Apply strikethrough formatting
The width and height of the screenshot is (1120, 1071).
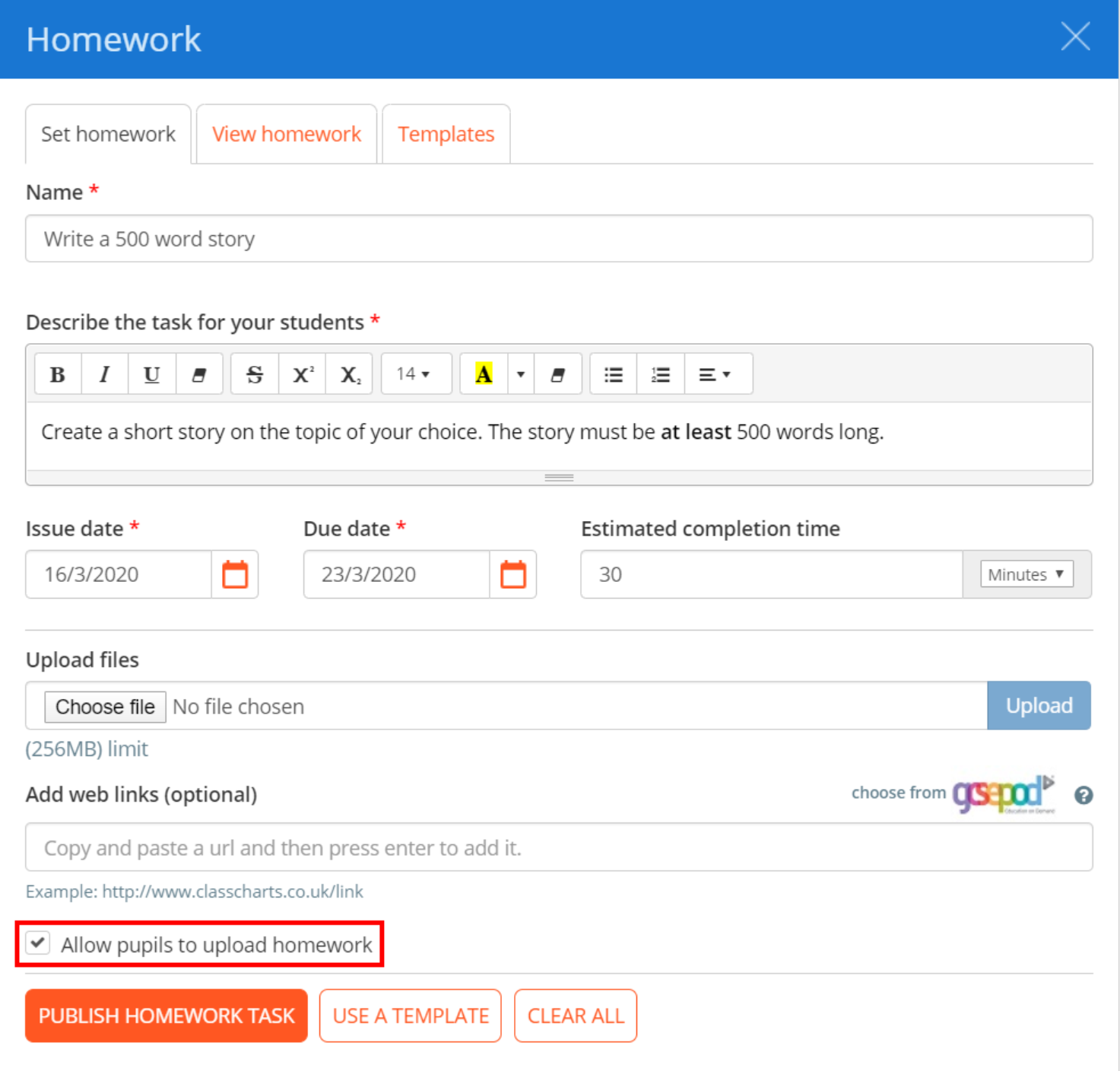point(255,373)
